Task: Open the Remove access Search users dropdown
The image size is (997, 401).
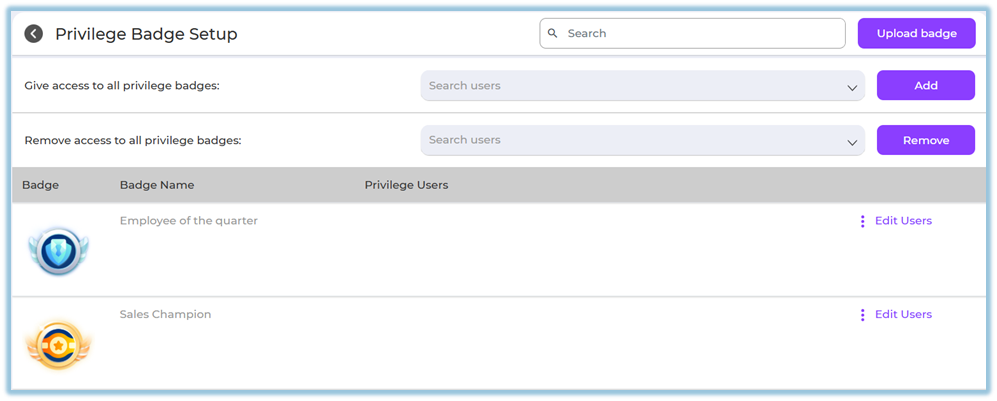Action: click(x=630, y=140)
